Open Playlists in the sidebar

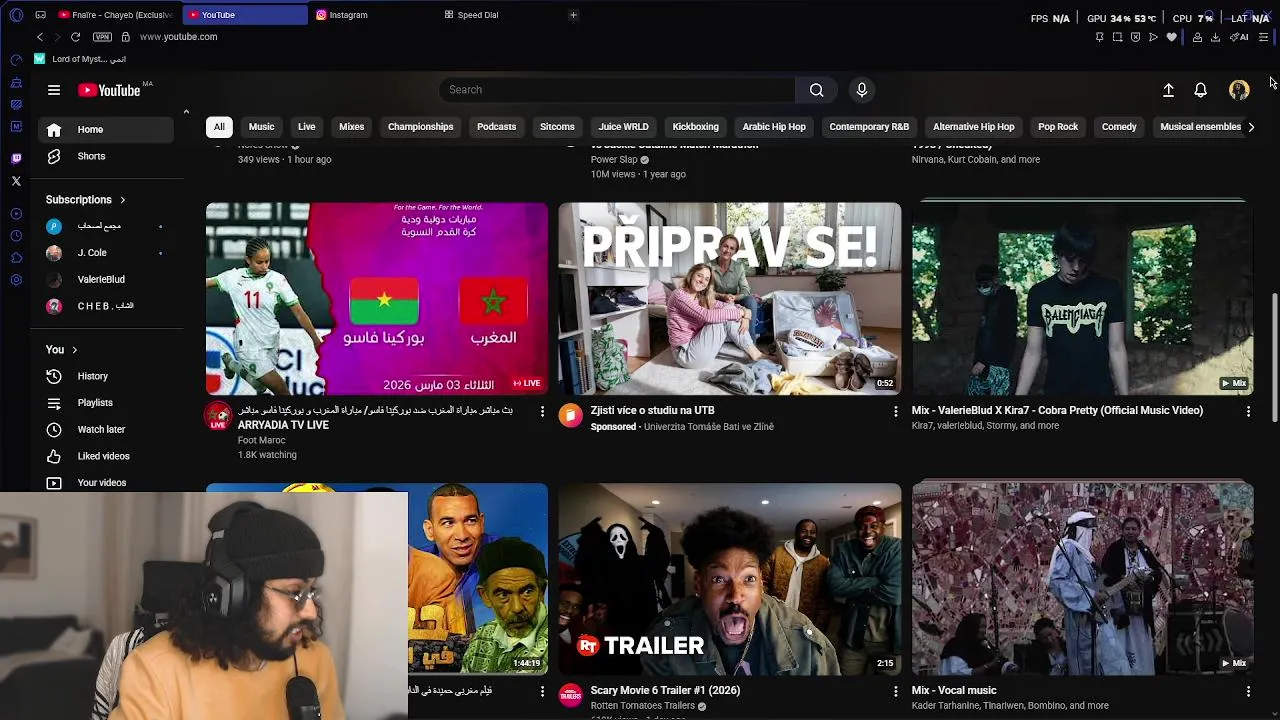(x=106, y=403)
